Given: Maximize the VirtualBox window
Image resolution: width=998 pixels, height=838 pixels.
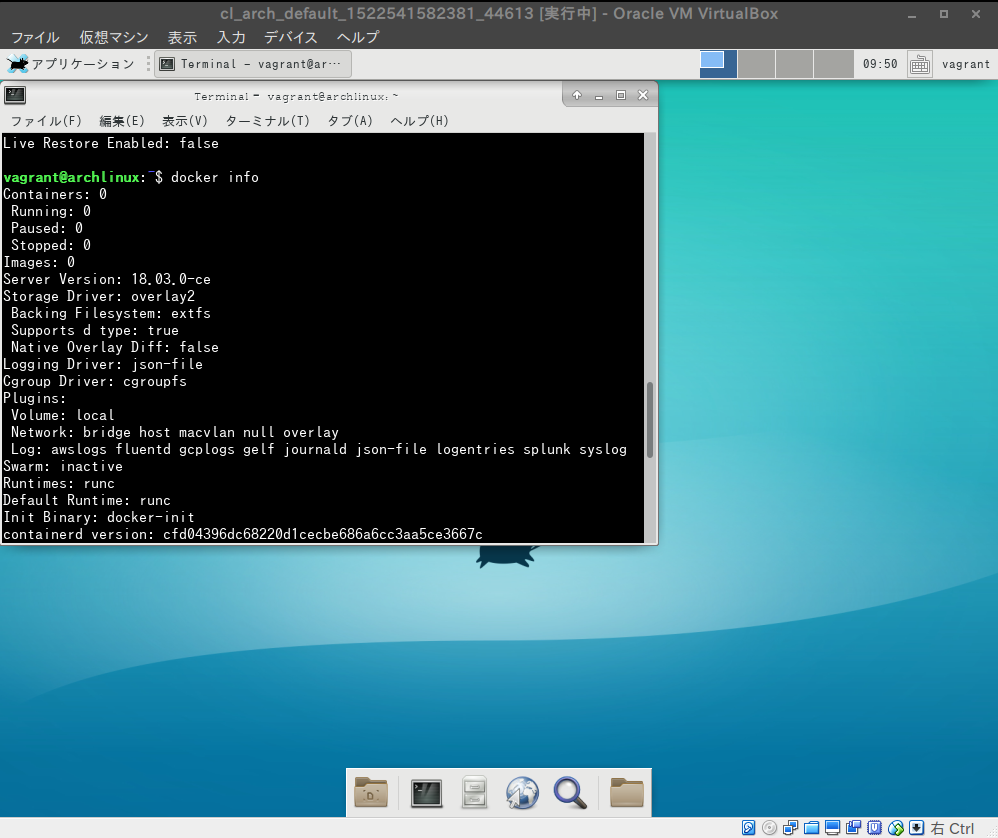Looking at the screenshot, I should (944, 14).
